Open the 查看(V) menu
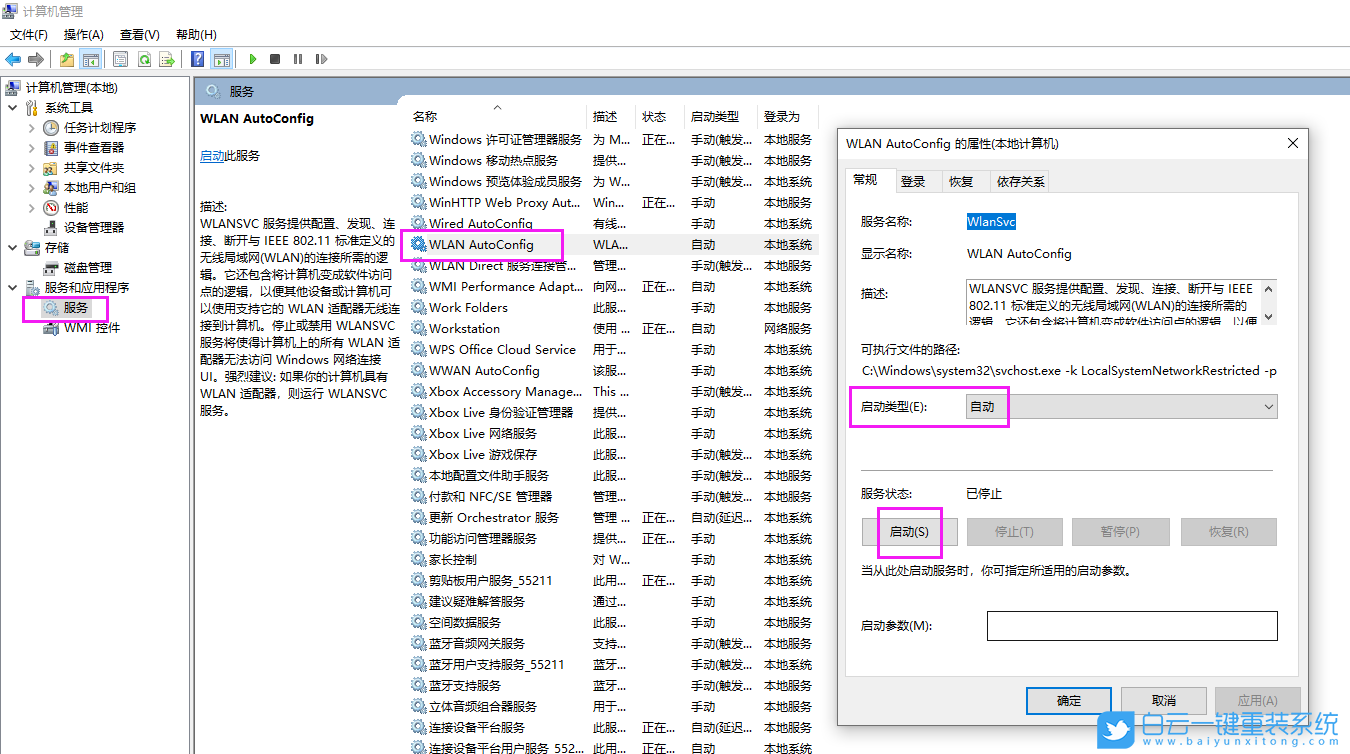 (138, 34)
